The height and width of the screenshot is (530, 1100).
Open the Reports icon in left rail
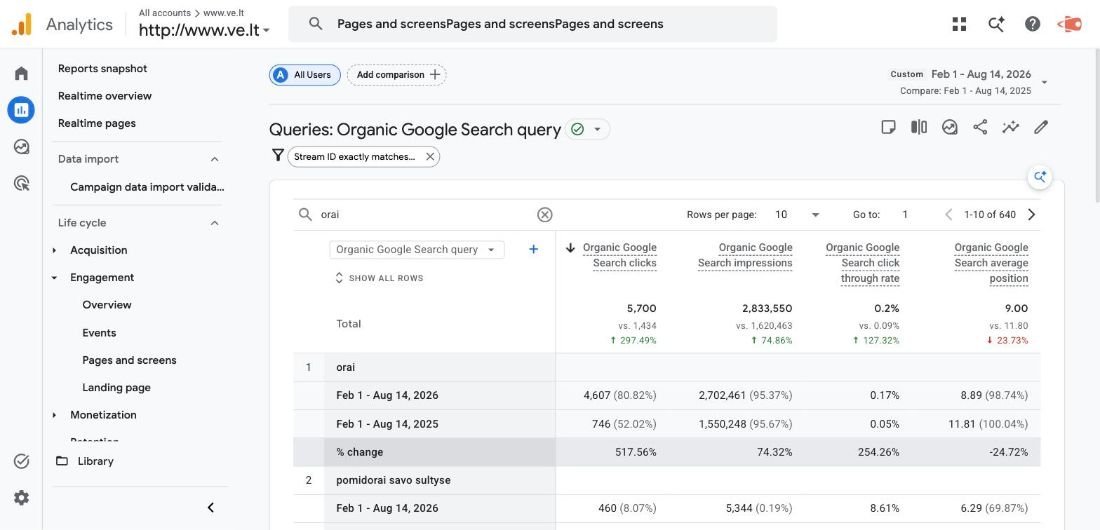coord(21,110)
